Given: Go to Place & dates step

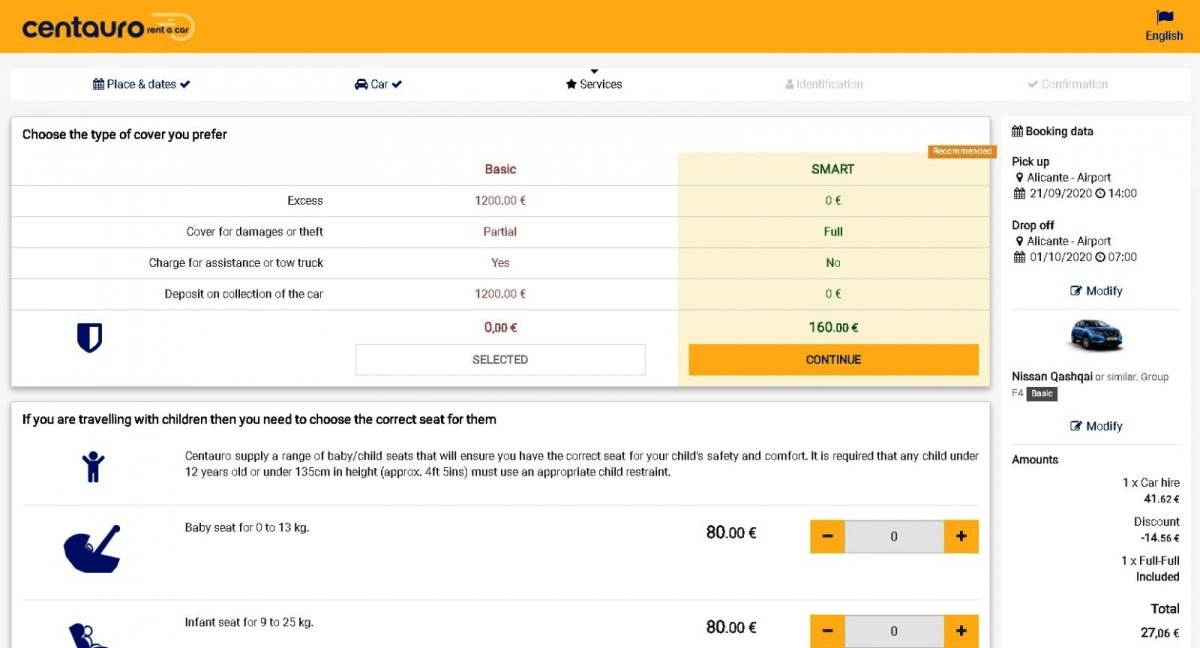Looking at the screenshot, I should (x=141, y=85).
